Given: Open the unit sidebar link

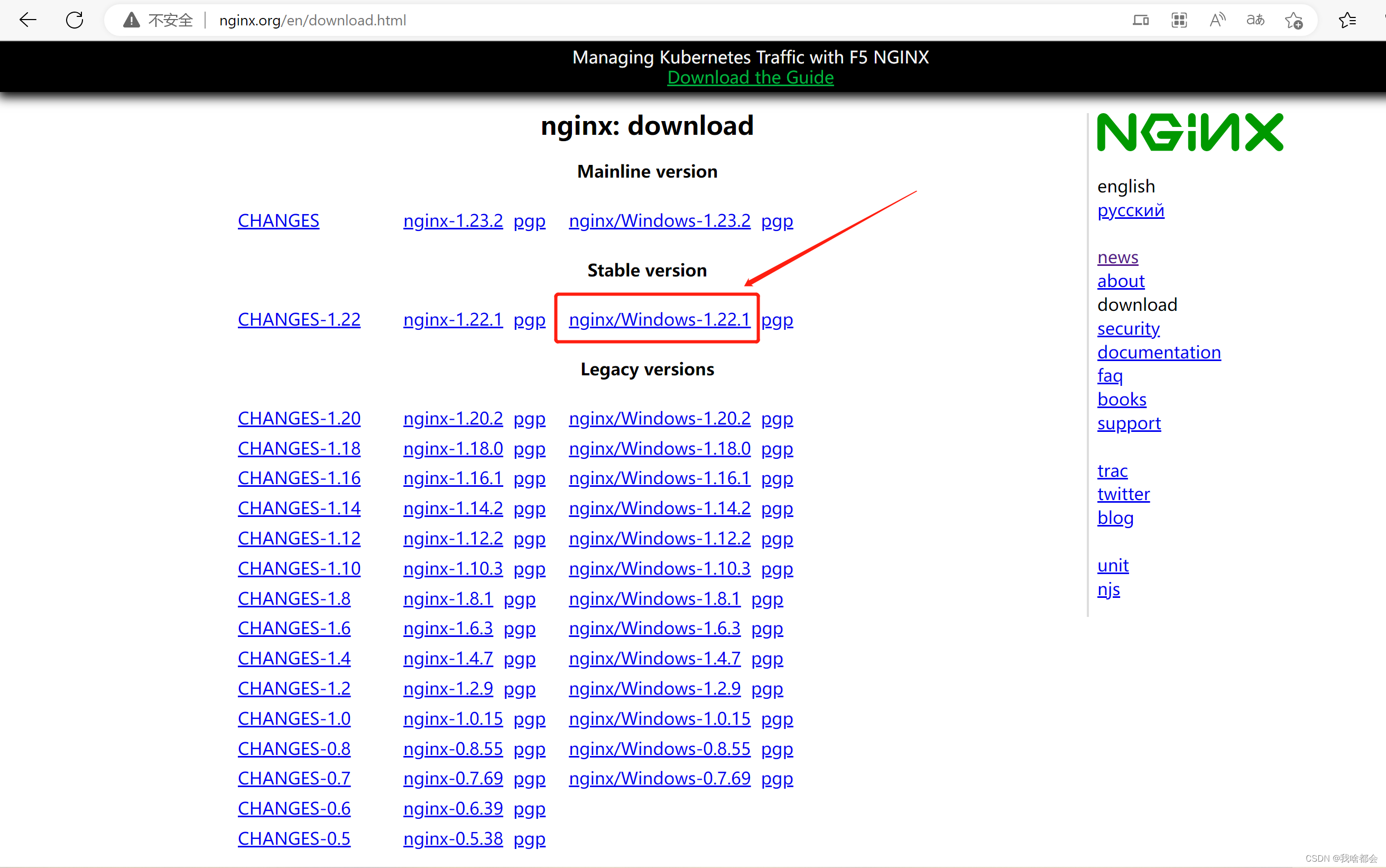Looking at the screenshot, I should pos(1113,566).
